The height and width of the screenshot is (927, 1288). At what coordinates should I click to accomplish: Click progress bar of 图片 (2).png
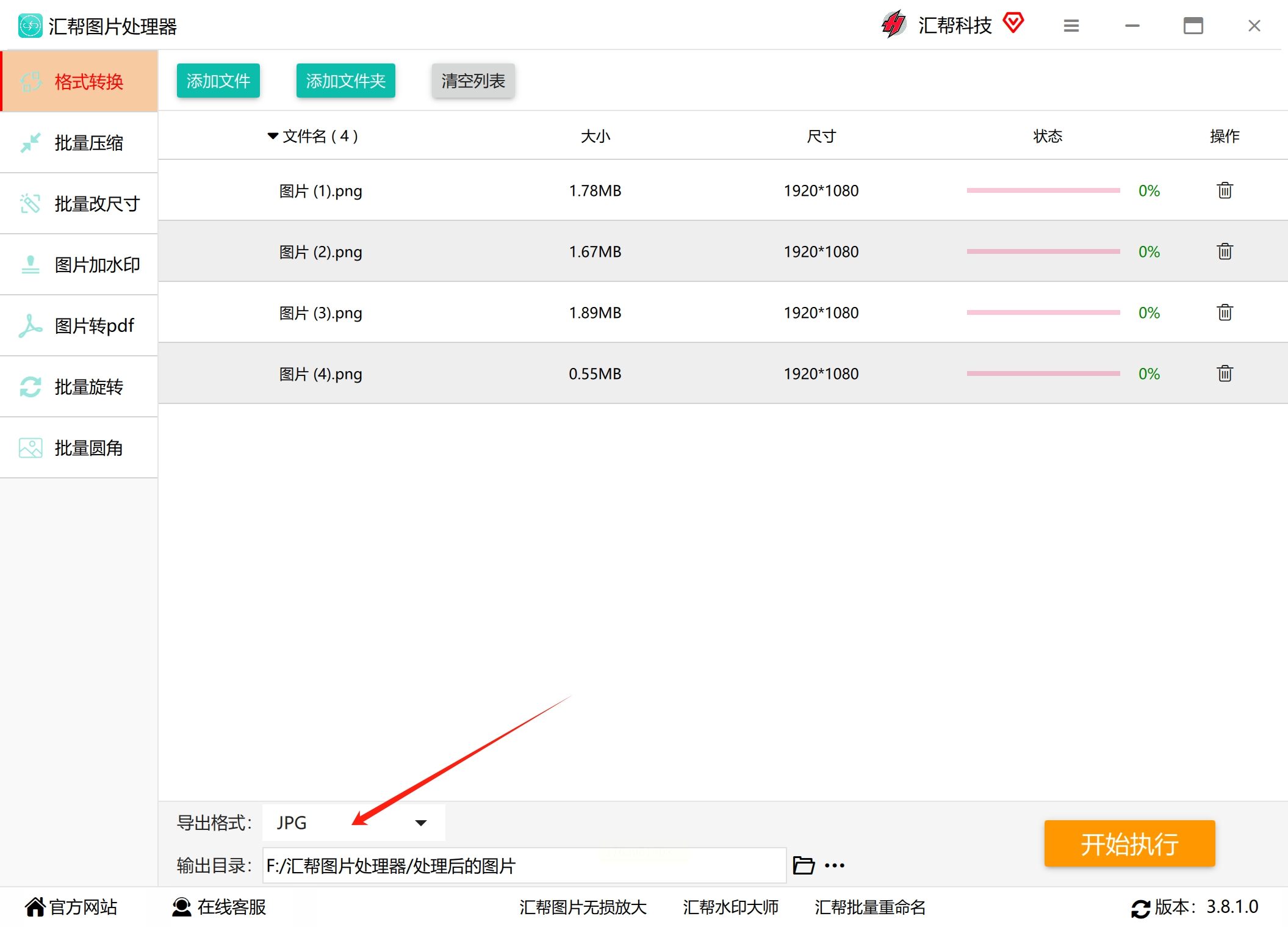click(x=1043, y=251)
